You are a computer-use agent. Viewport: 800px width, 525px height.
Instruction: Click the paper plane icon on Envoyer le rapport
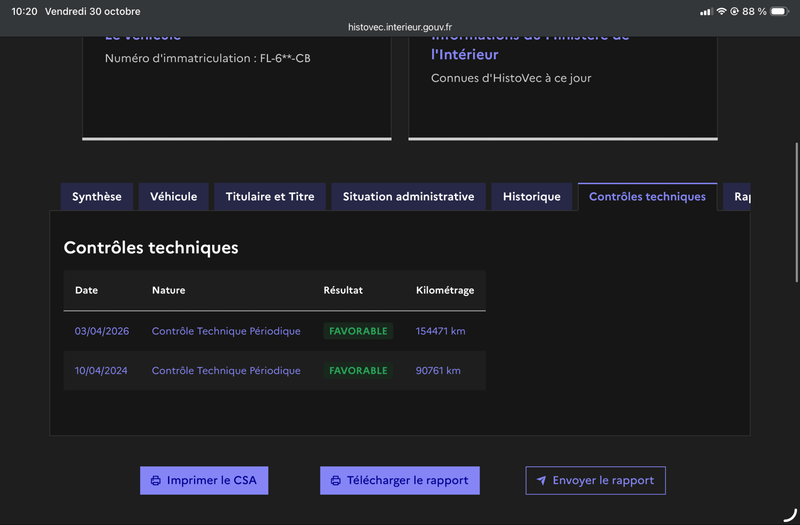coord(541,481)
